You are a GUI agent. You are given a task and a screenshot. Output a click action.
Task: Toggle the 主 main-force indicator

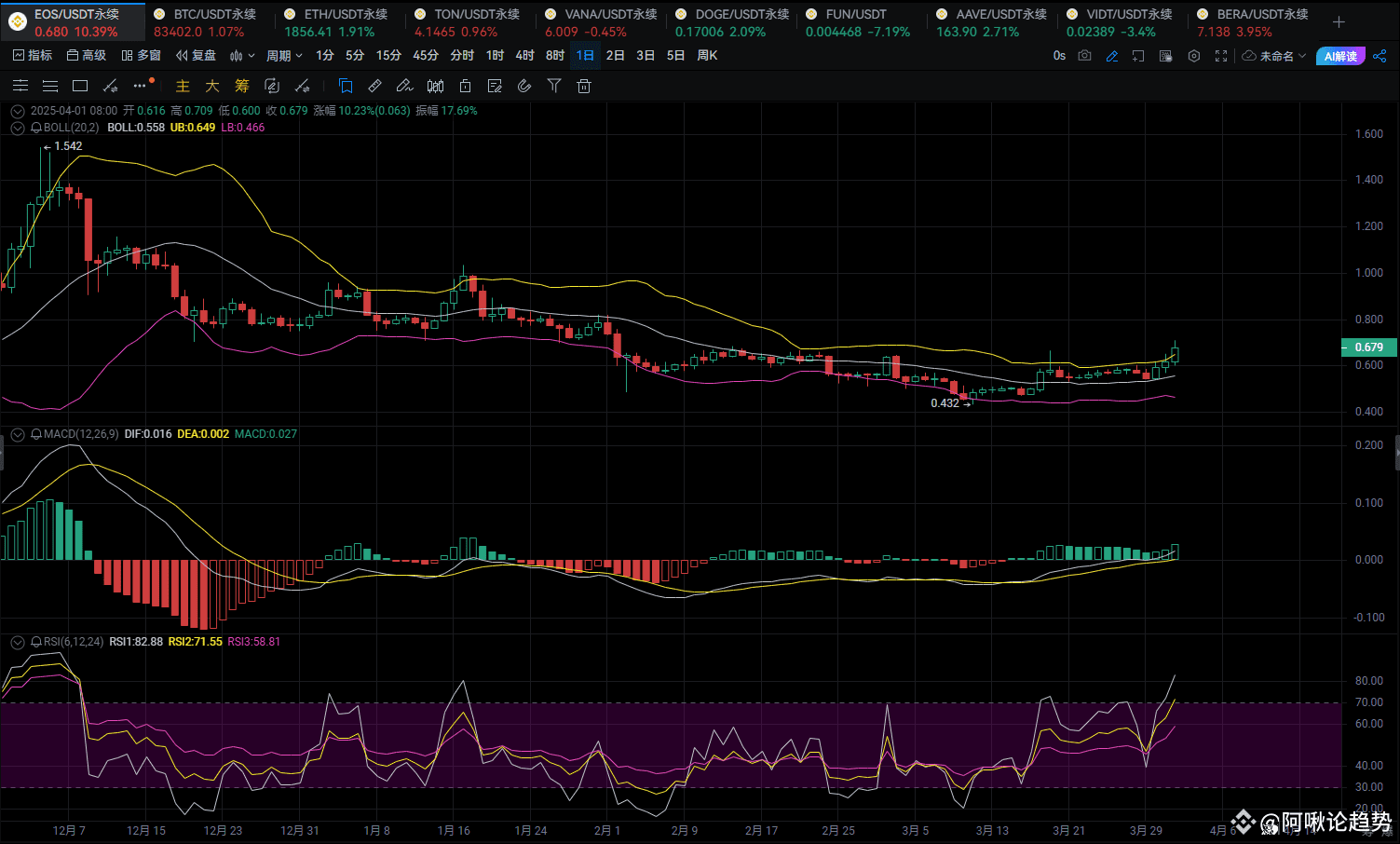(183, 86)
